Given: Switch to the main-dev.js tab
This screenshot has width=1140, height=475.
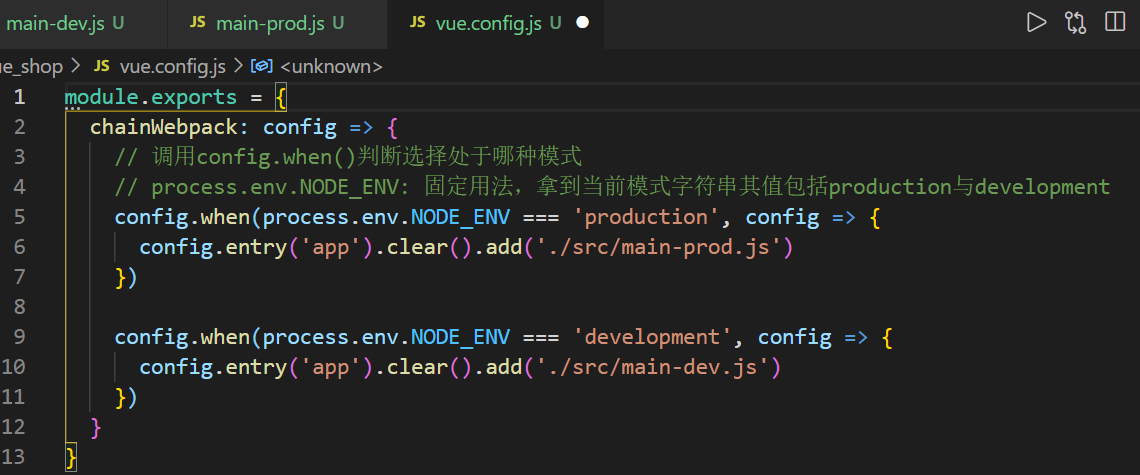Looking at the screenshot, I should pos(55,23).
